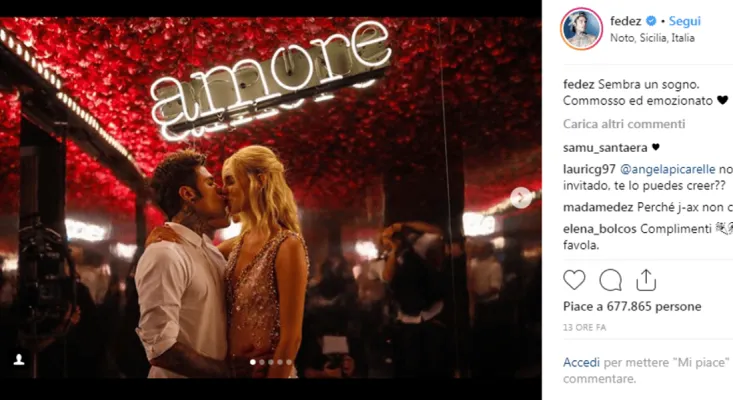Open the @angelapicarelle mention
733x400 pixels.
(668, 169)
